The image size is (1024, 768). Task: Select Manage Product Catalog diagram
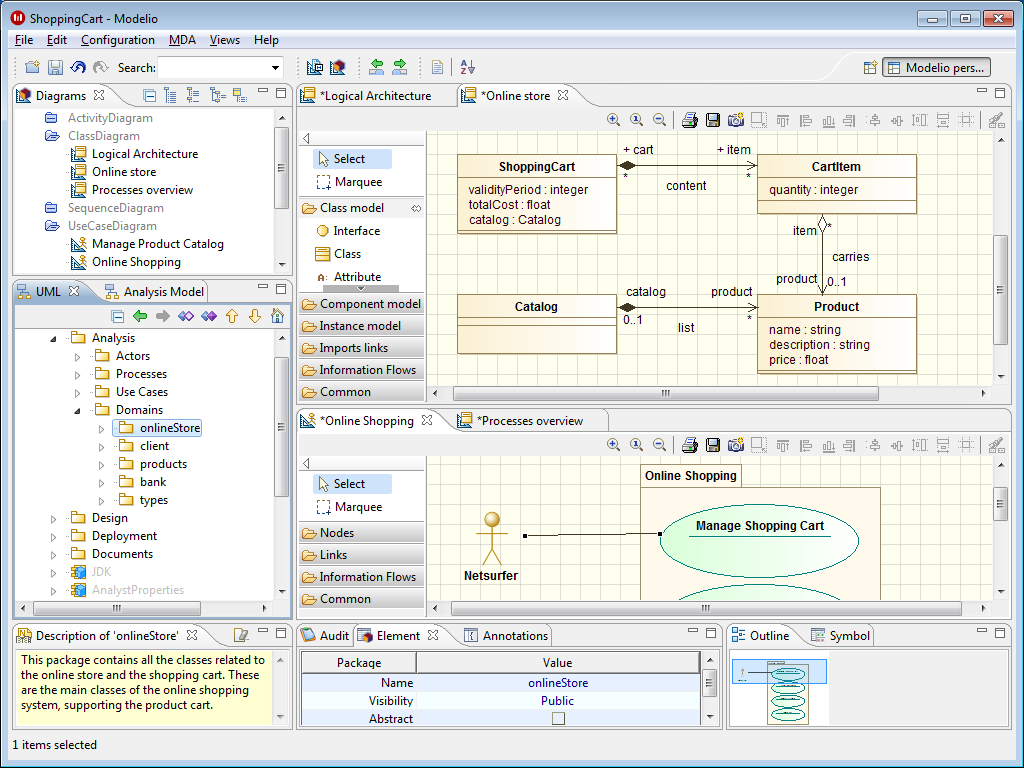click(148, 244)
